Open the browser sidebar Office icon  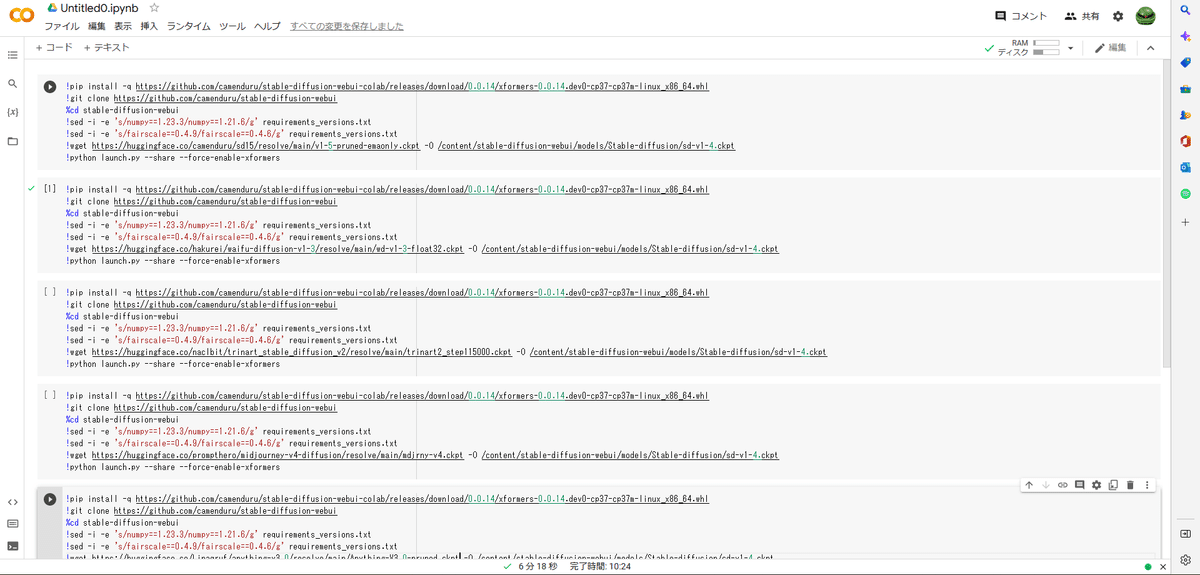1185,141
